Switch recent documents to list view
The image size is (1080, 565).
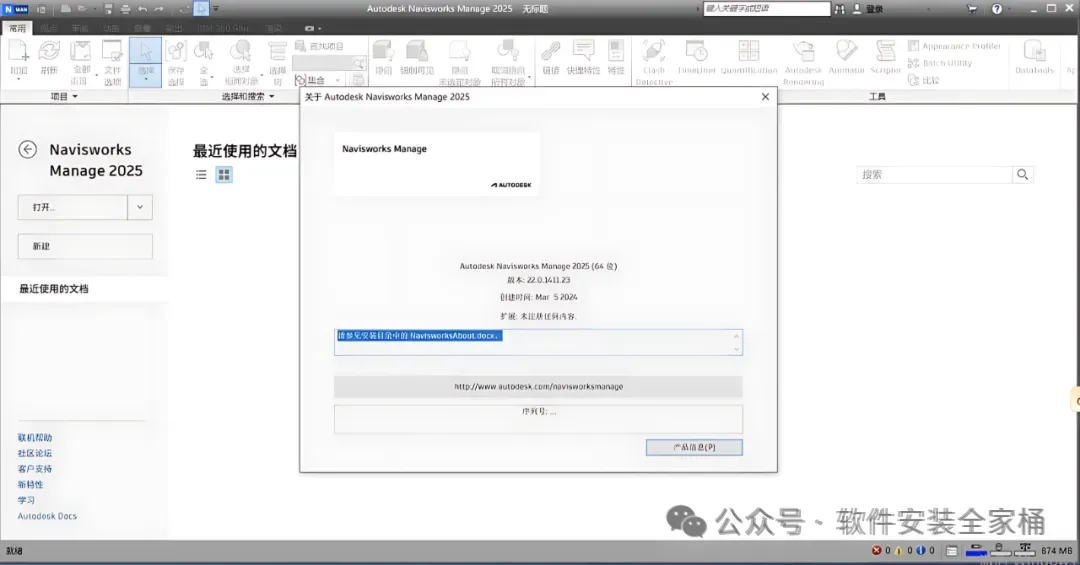[201, 175]
